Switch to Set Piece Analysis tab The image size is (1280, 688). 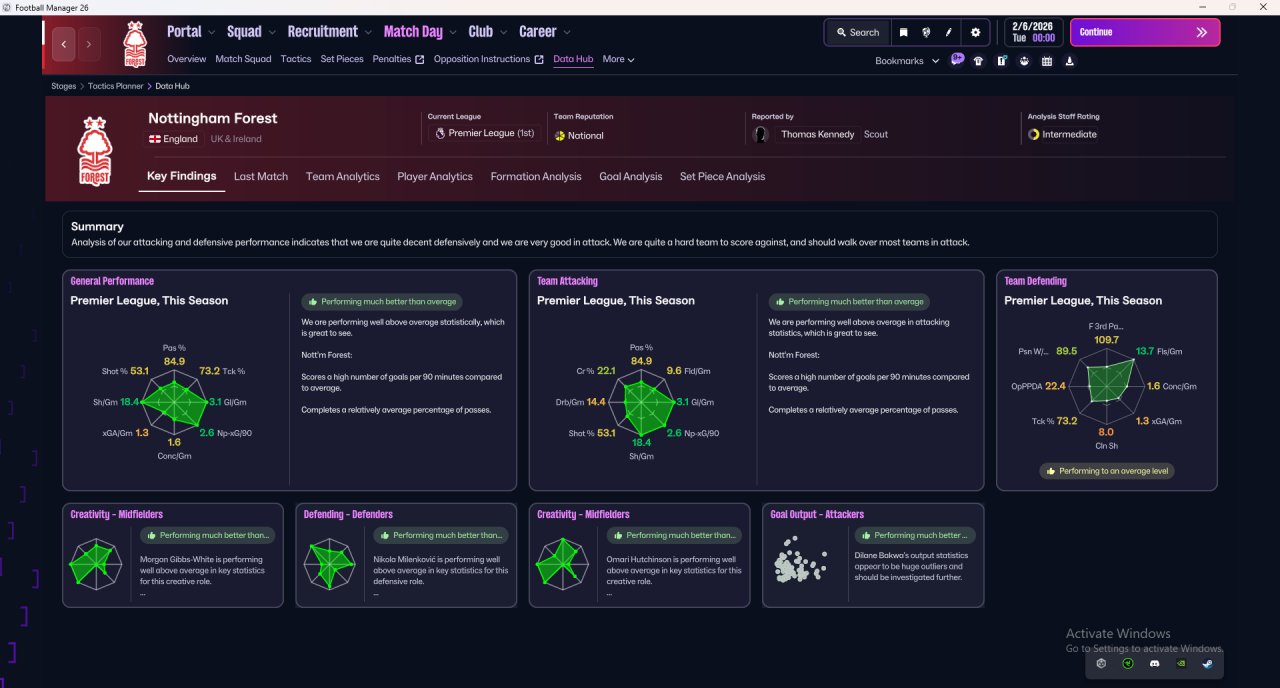click(x=722, y=176)
